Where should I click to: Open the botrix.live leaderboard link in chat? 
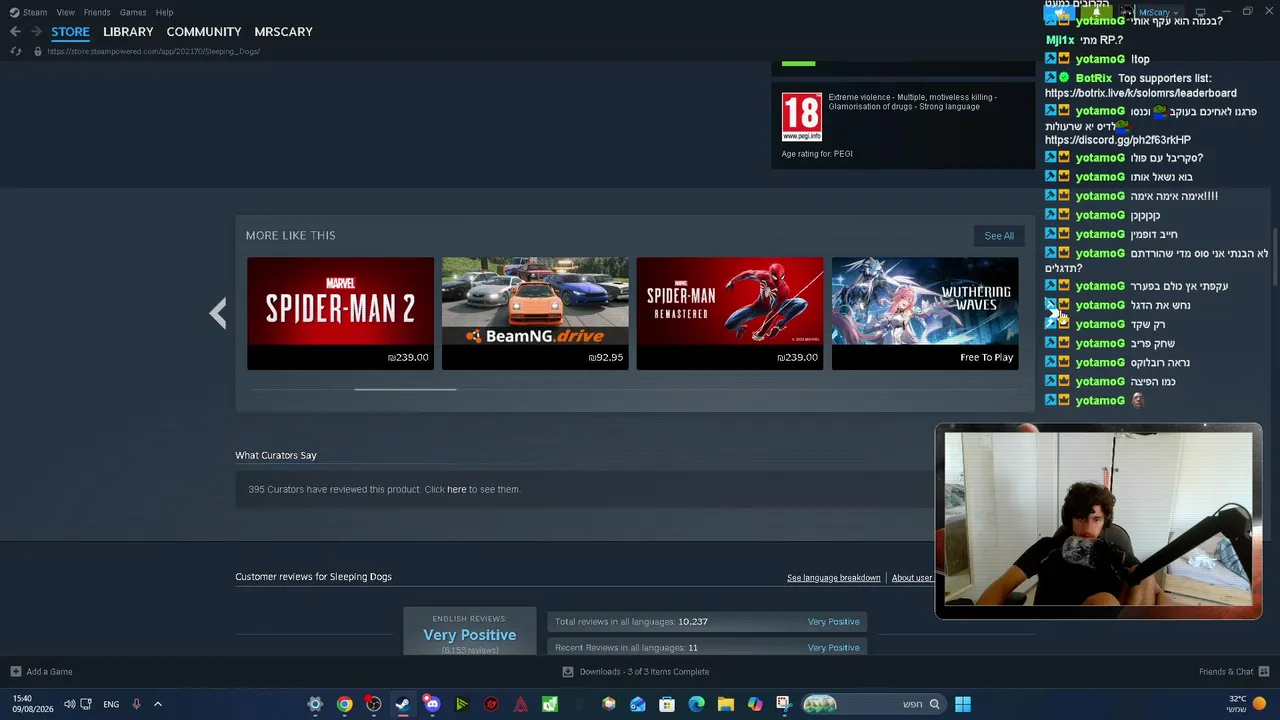(1141, 93)
